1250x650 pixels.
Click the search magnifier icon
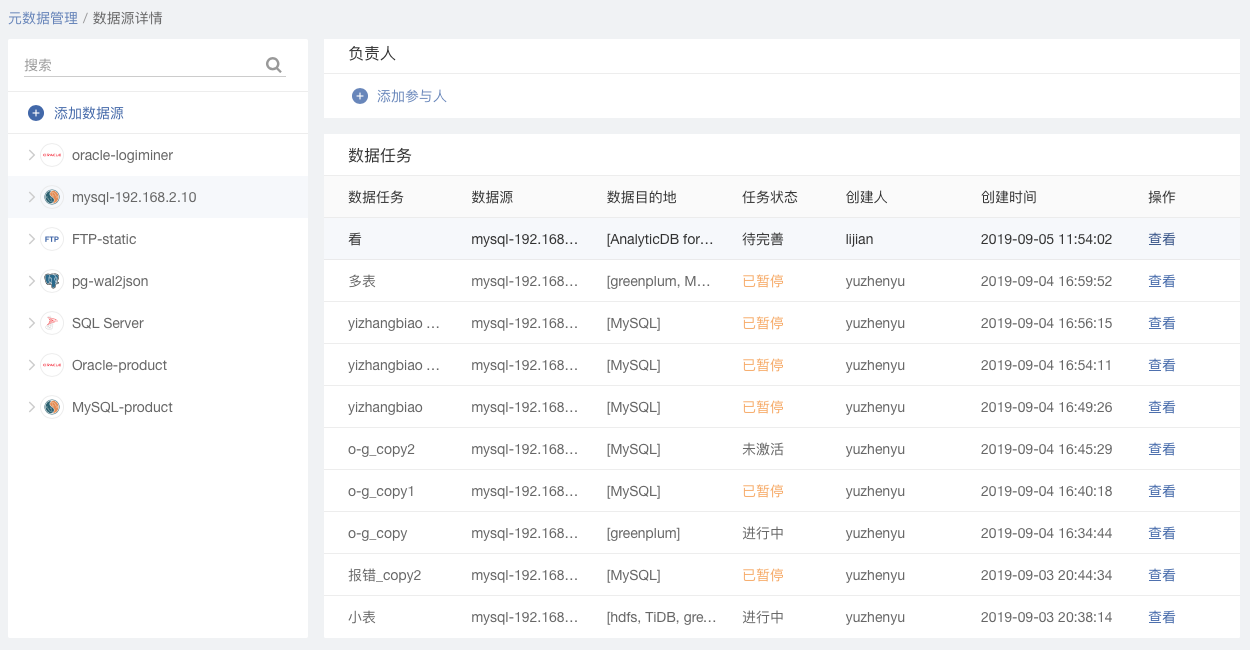[x=273, y=65]
